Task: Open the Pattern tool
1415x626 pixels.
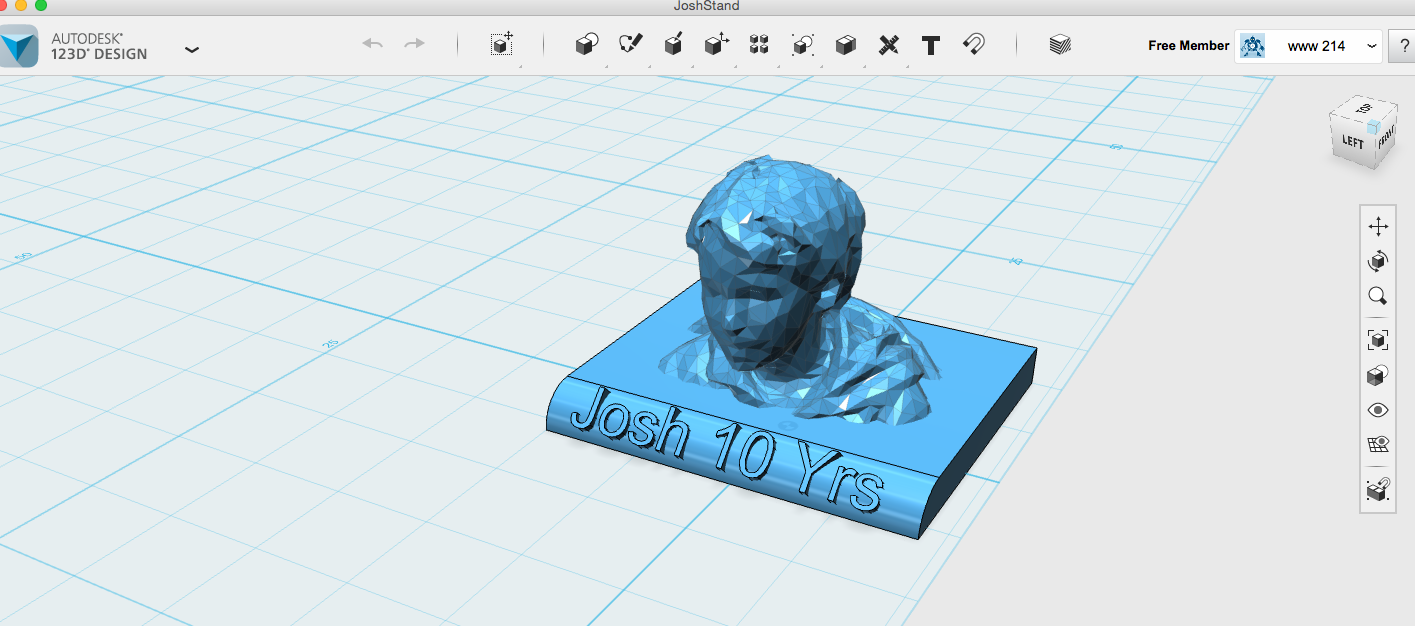Action: click(758, 45)
